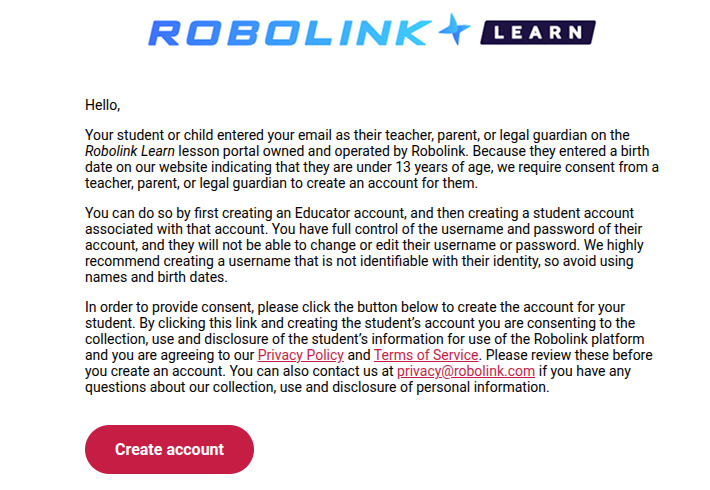The width and height of the screenshot is (710, 490).
Task: Click the line starting "associated with that account"
Action: pyautogui.click(x=364, y=229)
